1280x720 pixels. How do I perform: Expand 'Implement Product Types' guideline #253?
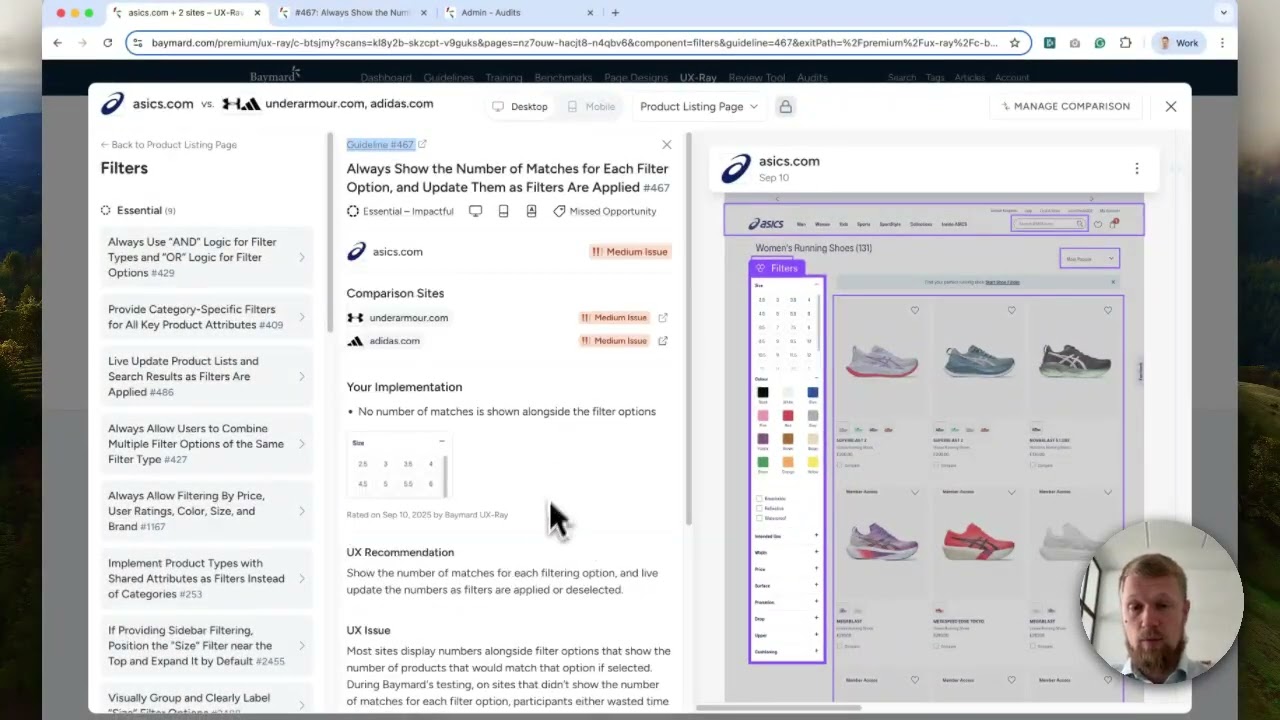click(x=207, y=578)
